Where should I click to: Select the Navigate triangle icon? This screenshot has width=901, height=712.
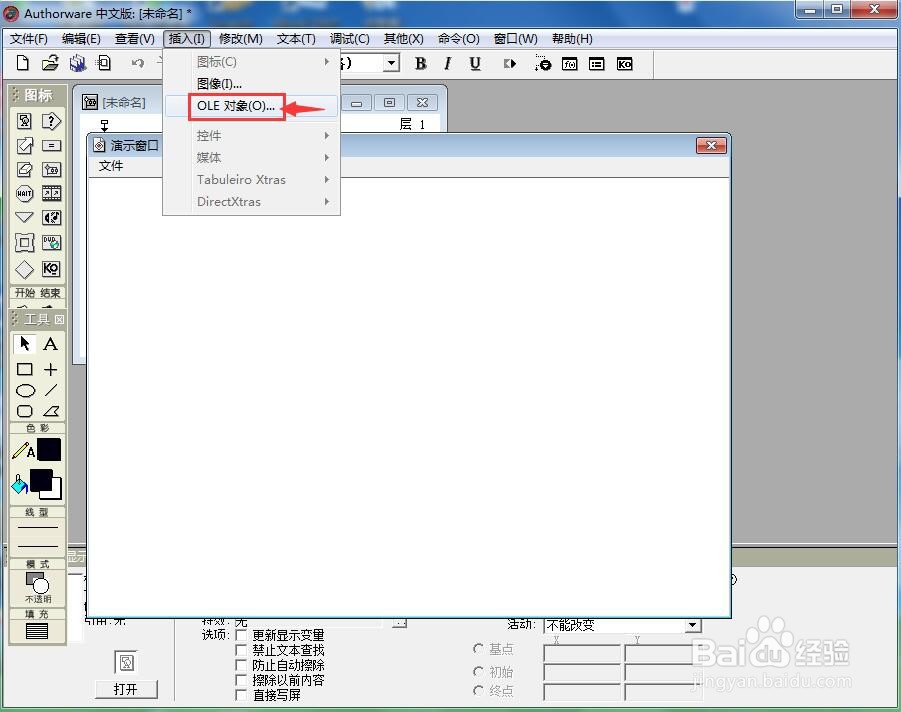[24, 217]
